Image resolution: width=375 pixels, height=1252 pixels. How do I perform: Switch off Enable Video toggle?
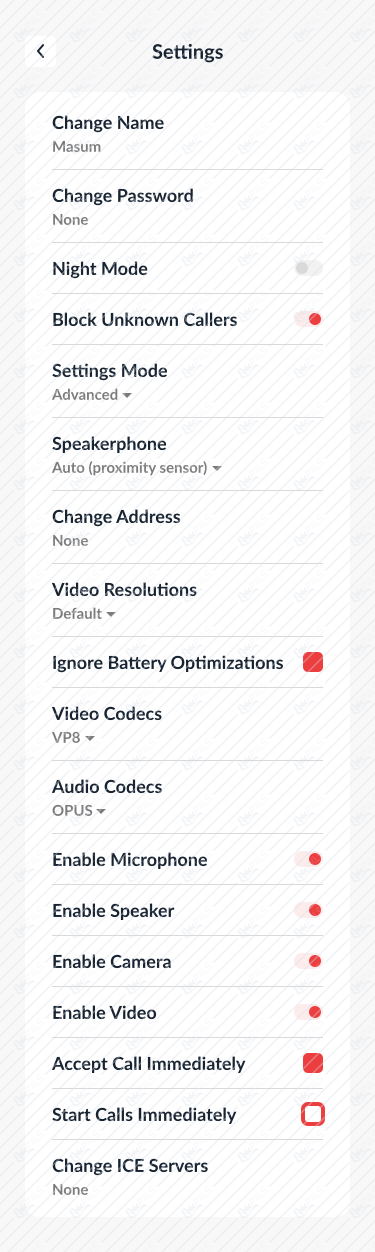point(309,1012)
